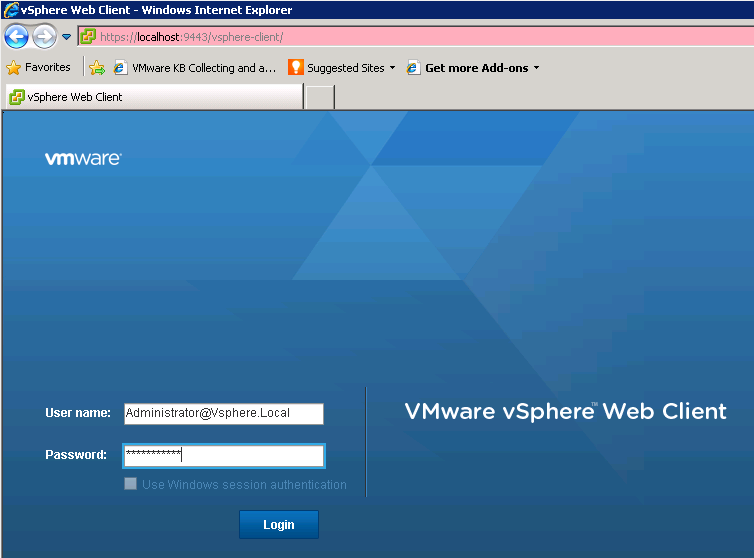Click the Add to Favorites Bar icon
This screenshot has height=558, width=754.
coord(97,68)
